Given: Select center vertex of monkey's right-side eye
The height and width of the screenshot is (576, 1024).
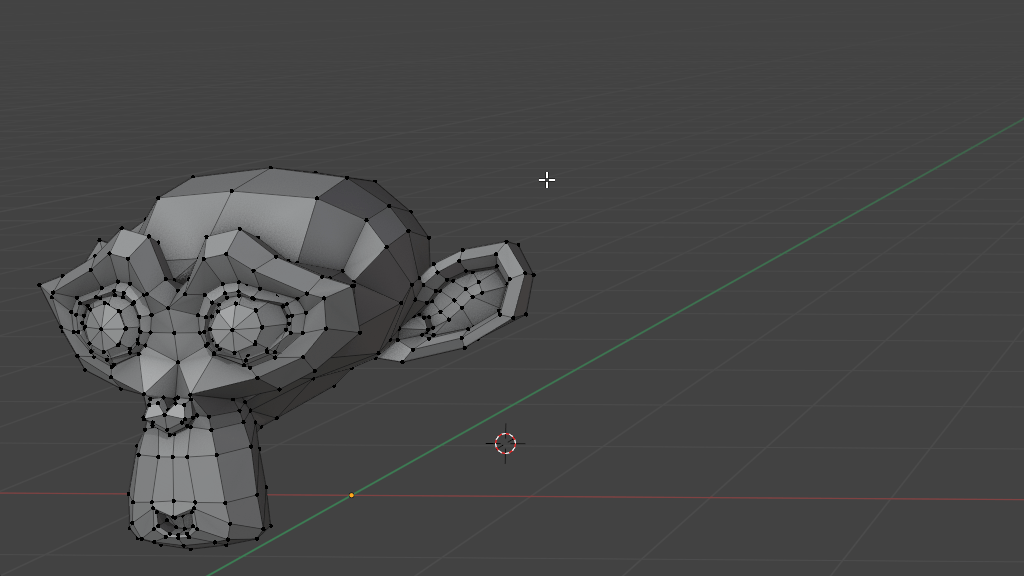Looking at the screenshot, I should click(x=234, y=328).
